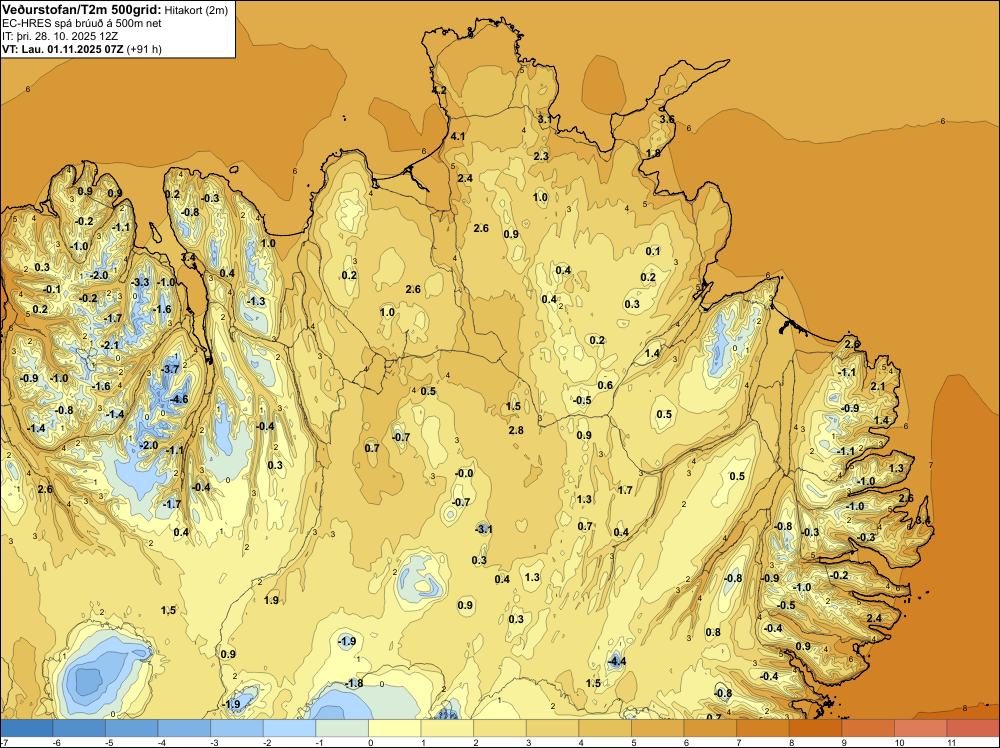Click the legend swatch between -1 and 0

(342, 728)
